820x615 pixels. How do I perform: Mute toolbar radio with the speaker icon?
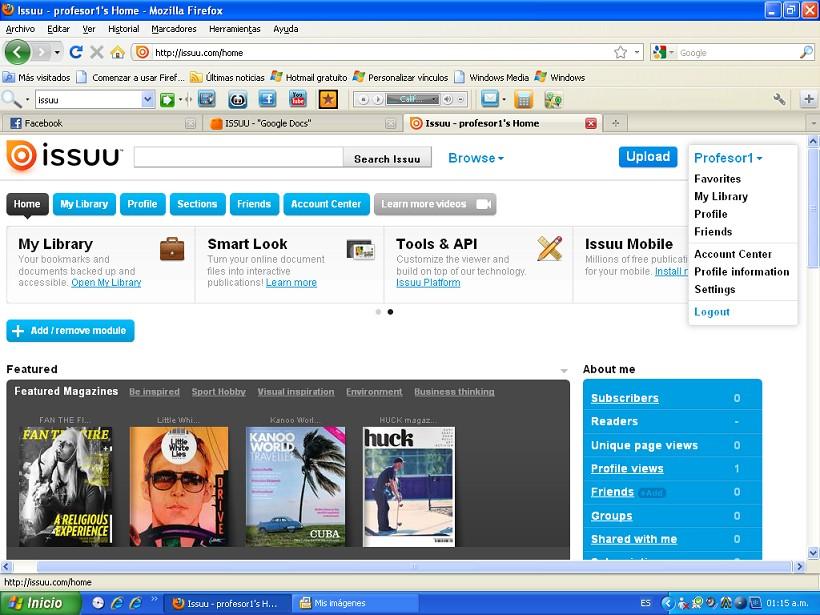[x=448, y=99]
